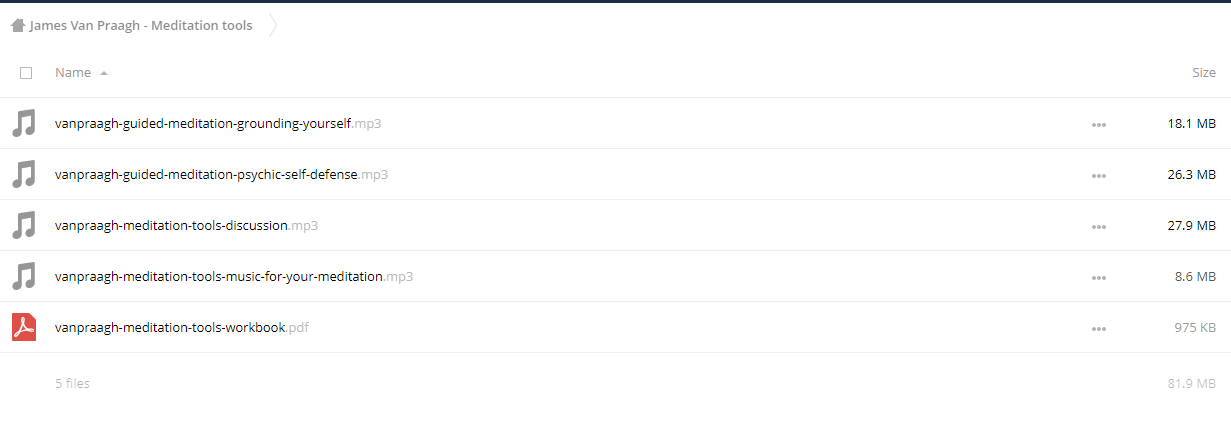Click the music icon for music-for-your-meditation.mp3
Viewport: 1231px width, 437px height.
pyautogui.click(x=24, y=277)
